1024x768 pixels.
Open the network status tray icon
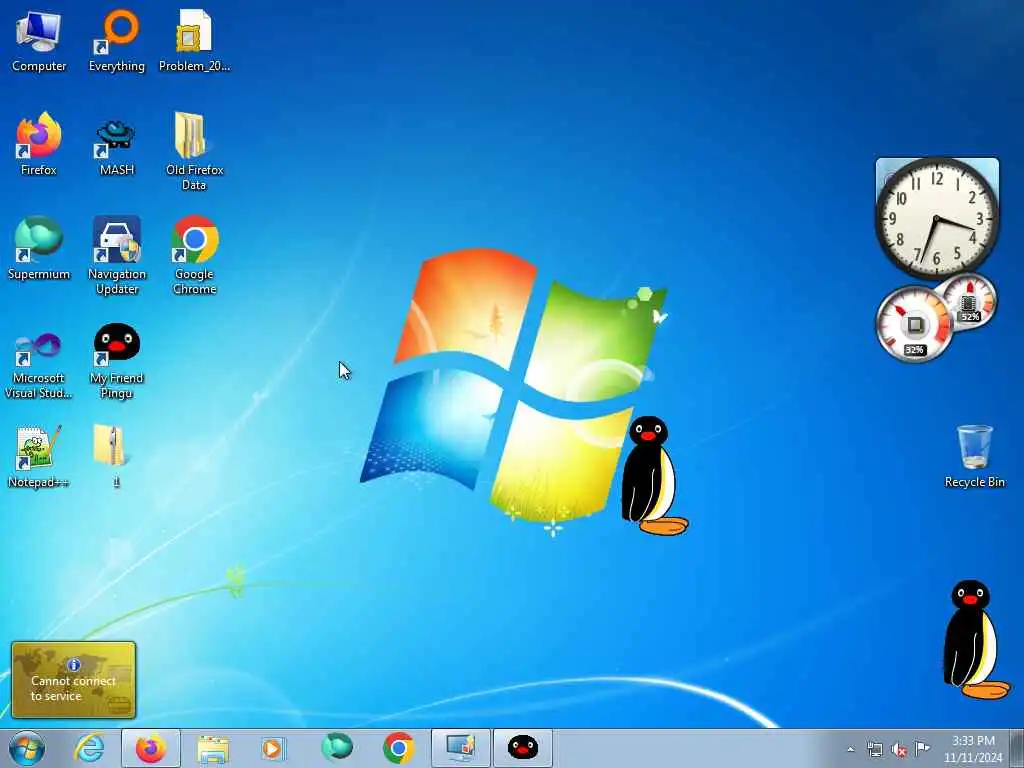tap(874, 749)
